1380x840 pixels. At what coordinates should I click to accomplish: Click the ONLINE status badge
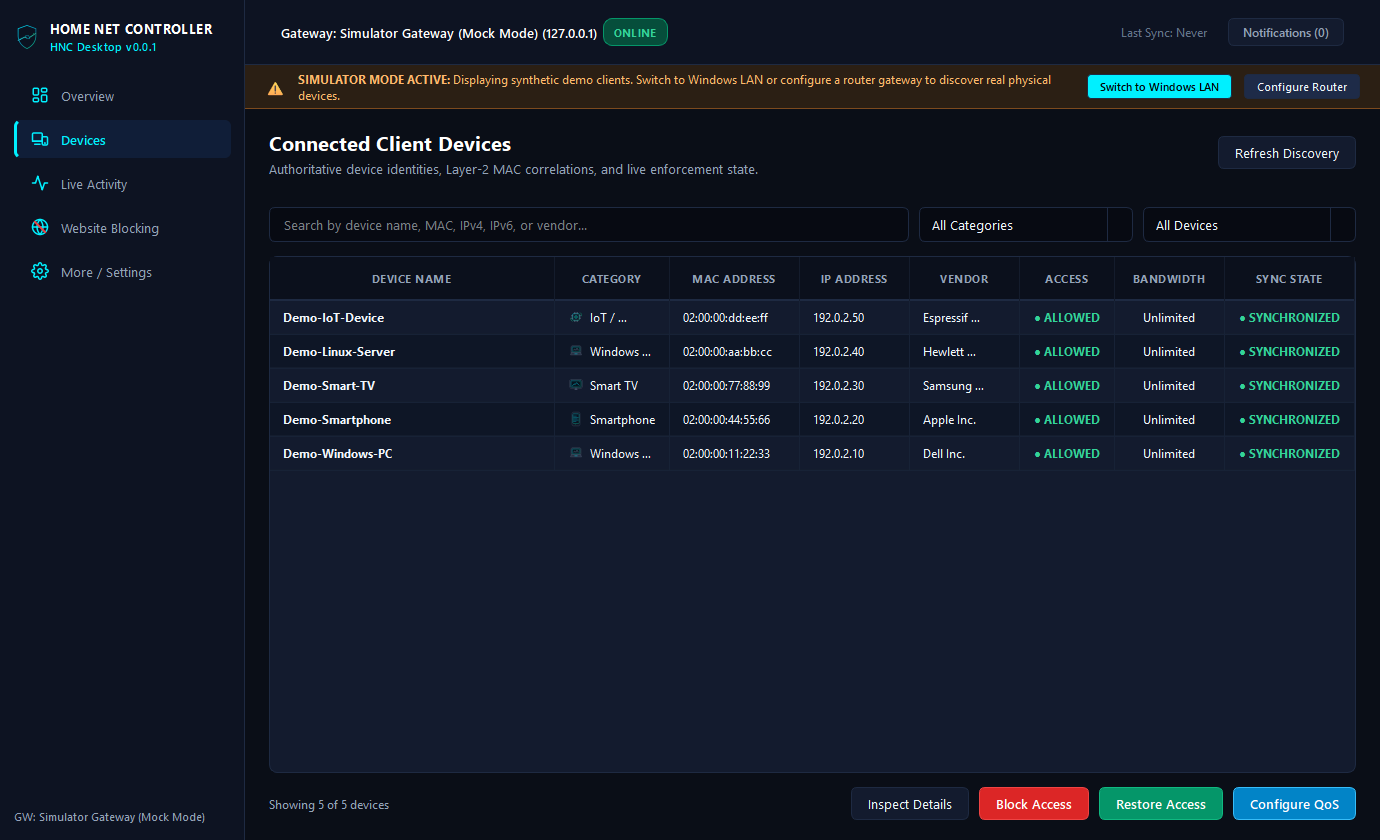[x=635, y=33]
